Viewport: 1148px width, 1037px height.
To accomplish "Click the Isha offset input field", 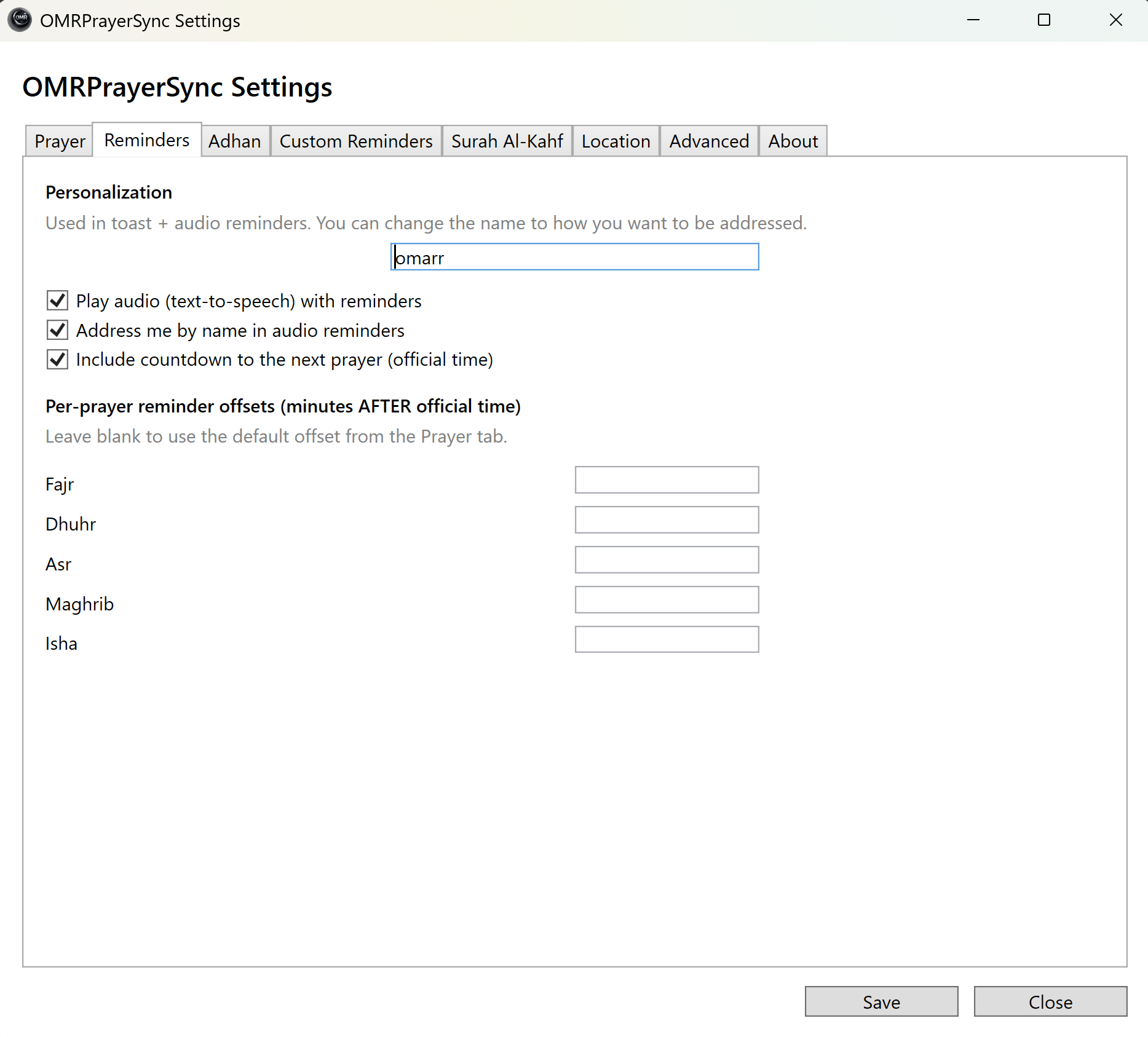I will point(667,640).
